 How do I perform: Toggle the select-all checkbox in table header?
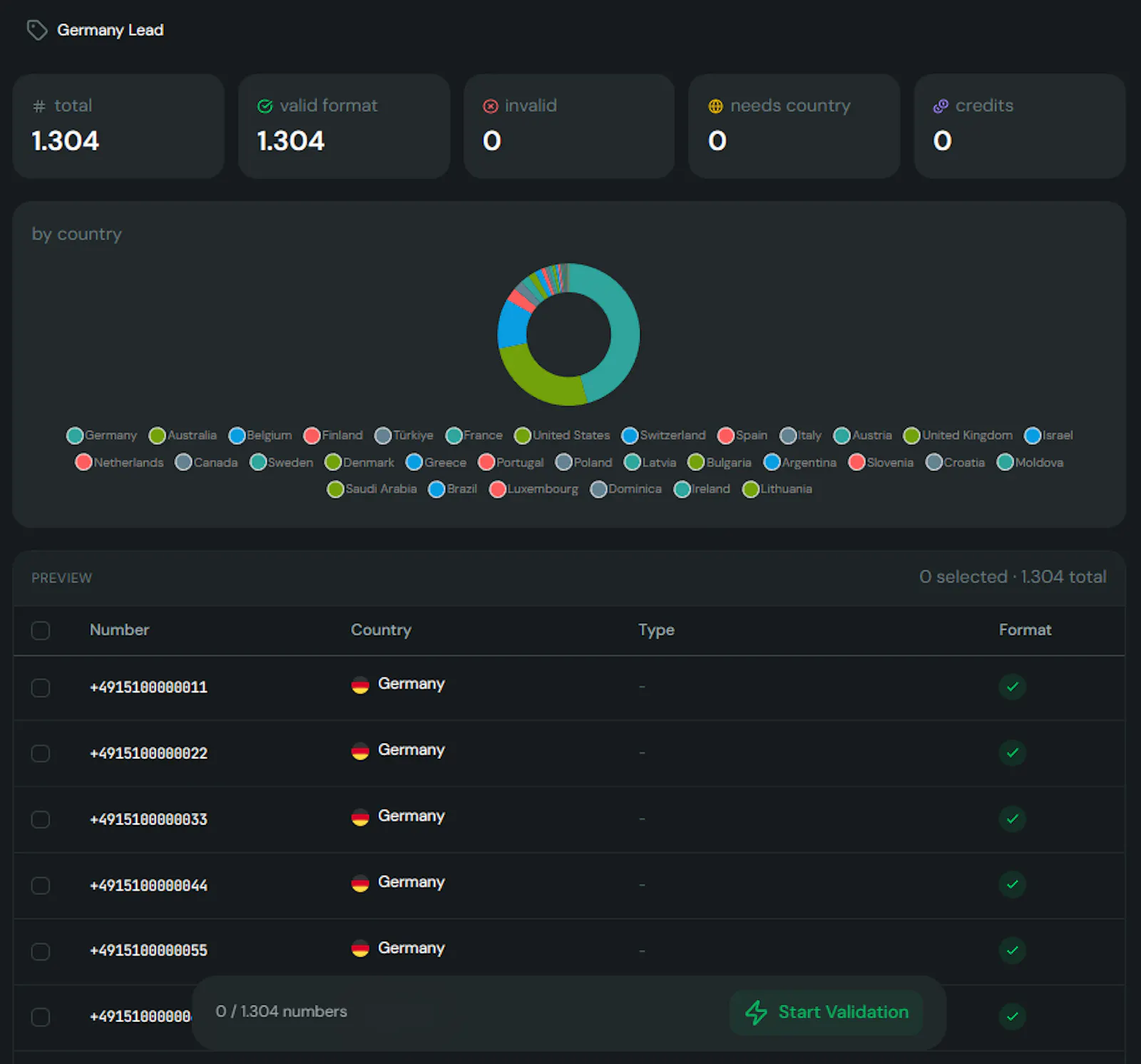coord(41,630)
